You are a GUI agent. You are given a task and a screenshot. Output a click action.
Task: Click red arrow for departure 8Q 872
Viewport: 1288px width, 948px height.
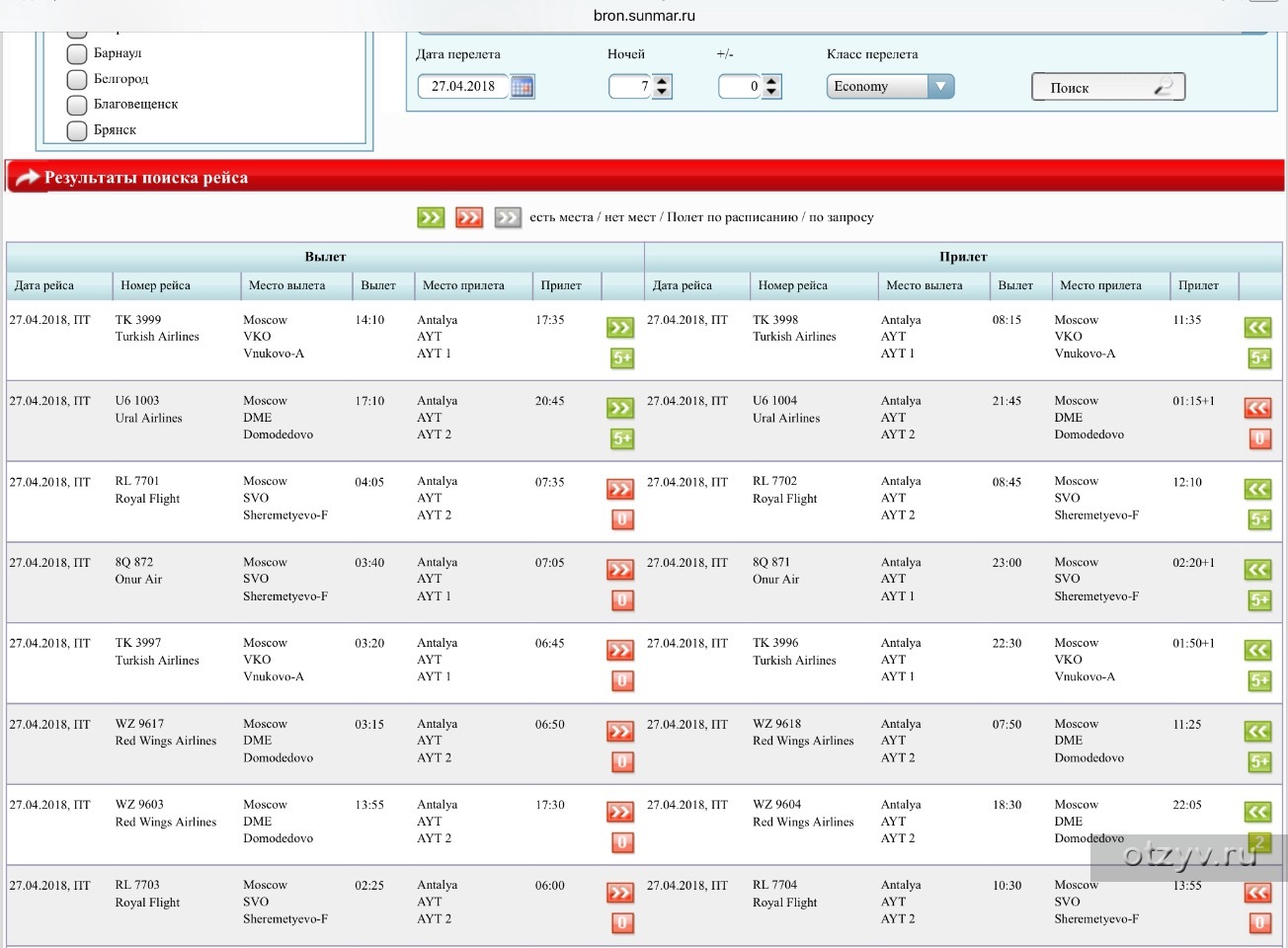point(620,570)
